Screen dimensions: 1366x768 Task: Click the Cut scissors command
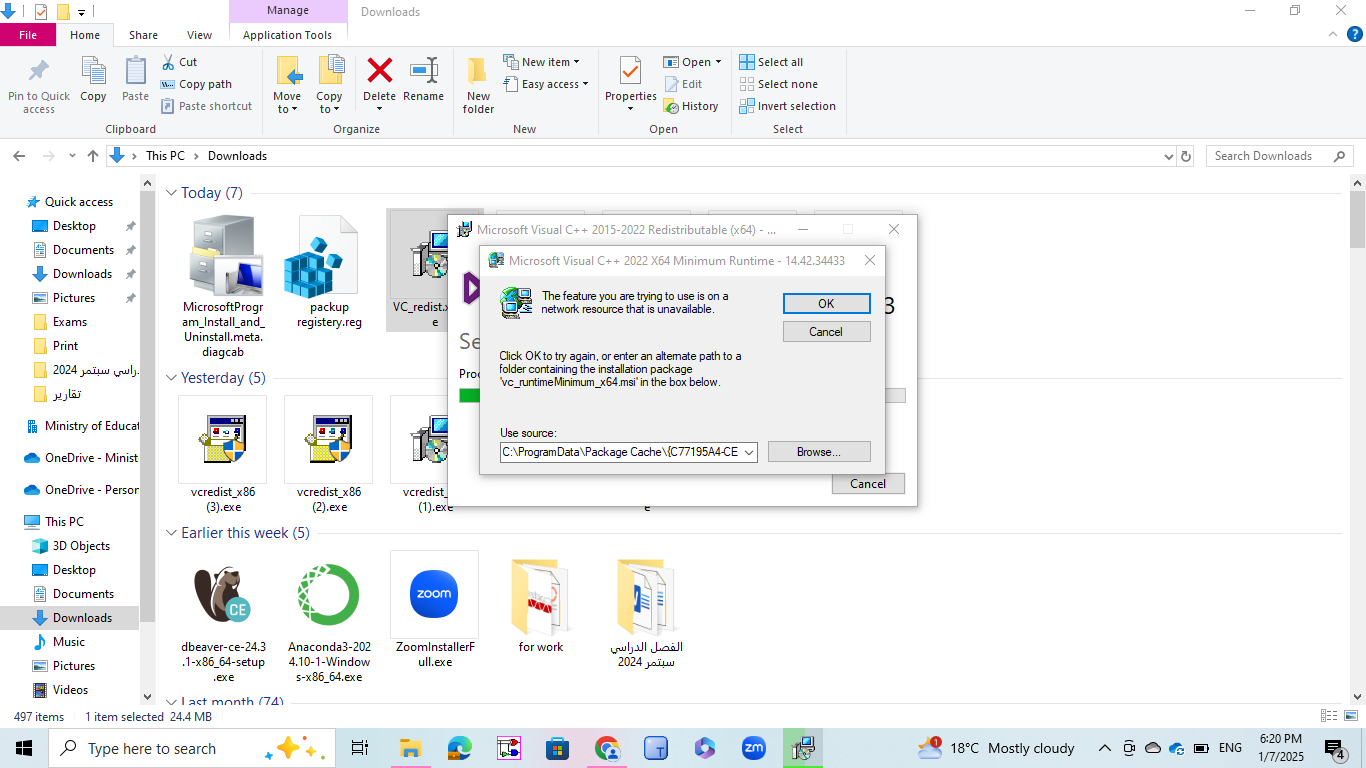coord(178,62)
